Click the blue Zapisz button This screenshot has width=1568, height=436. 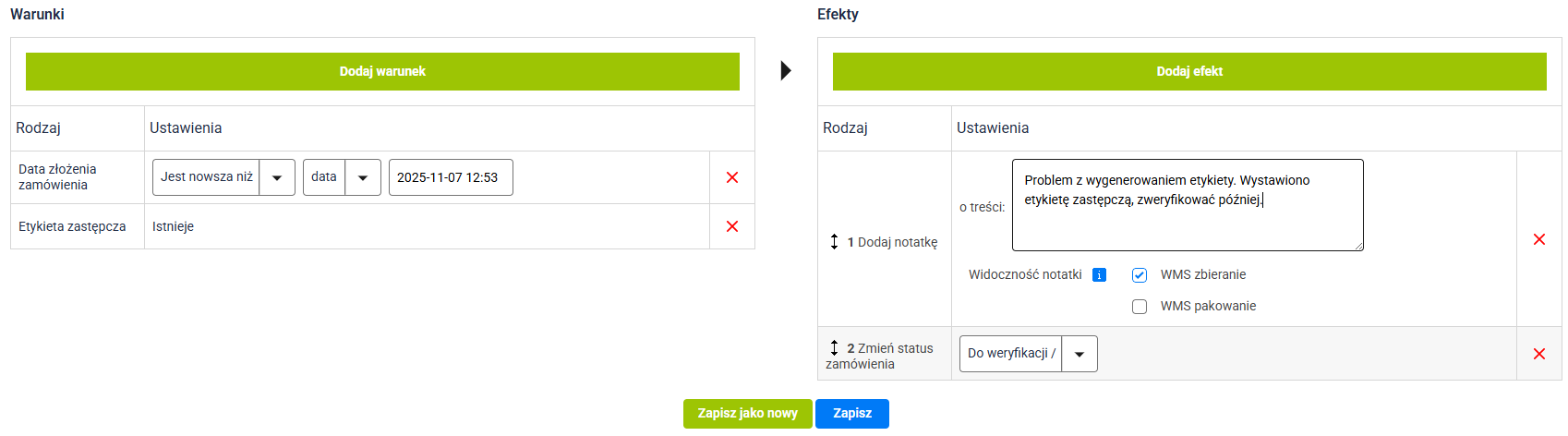click(x=851, y=414)
